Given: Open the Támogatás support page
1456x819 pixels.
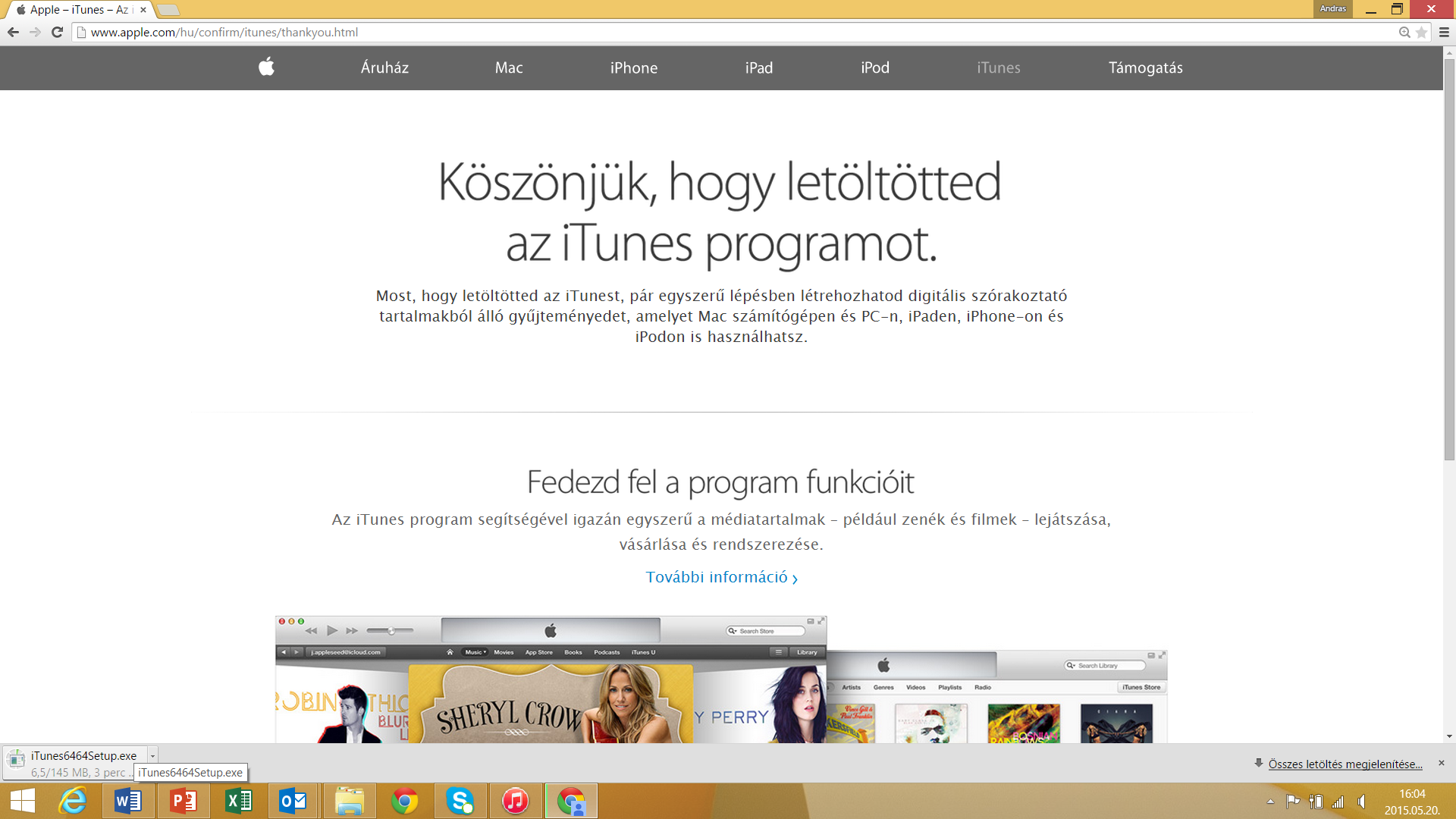Looking at the screenshot, I should coord(1145,67).
